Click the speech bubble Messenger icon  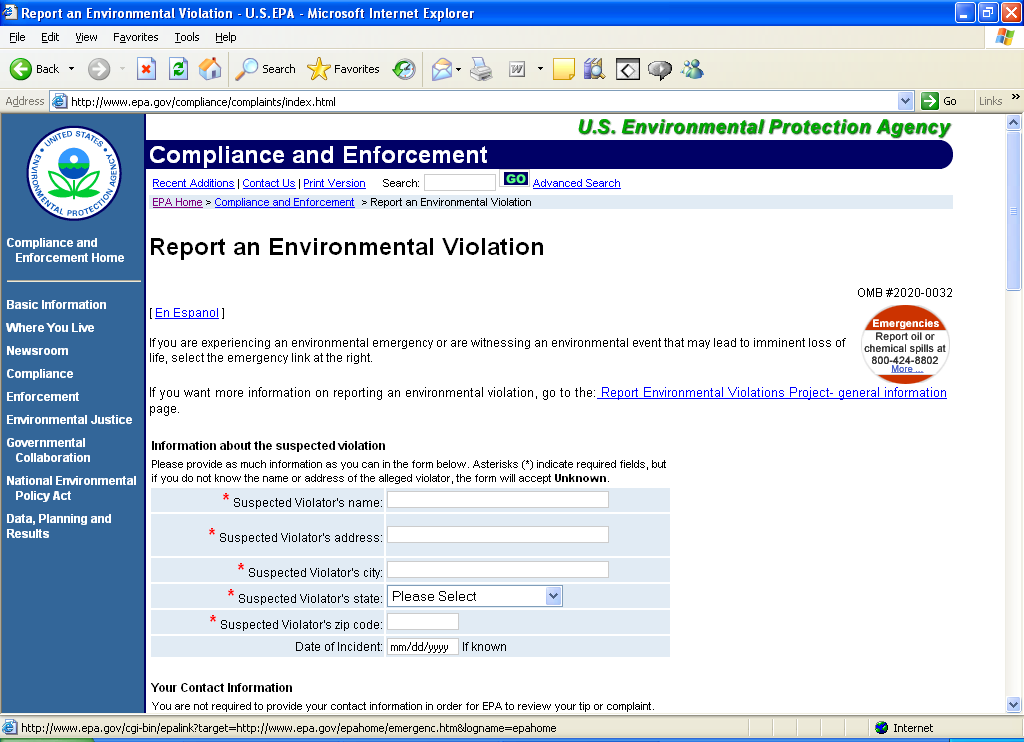coord(660,69)
